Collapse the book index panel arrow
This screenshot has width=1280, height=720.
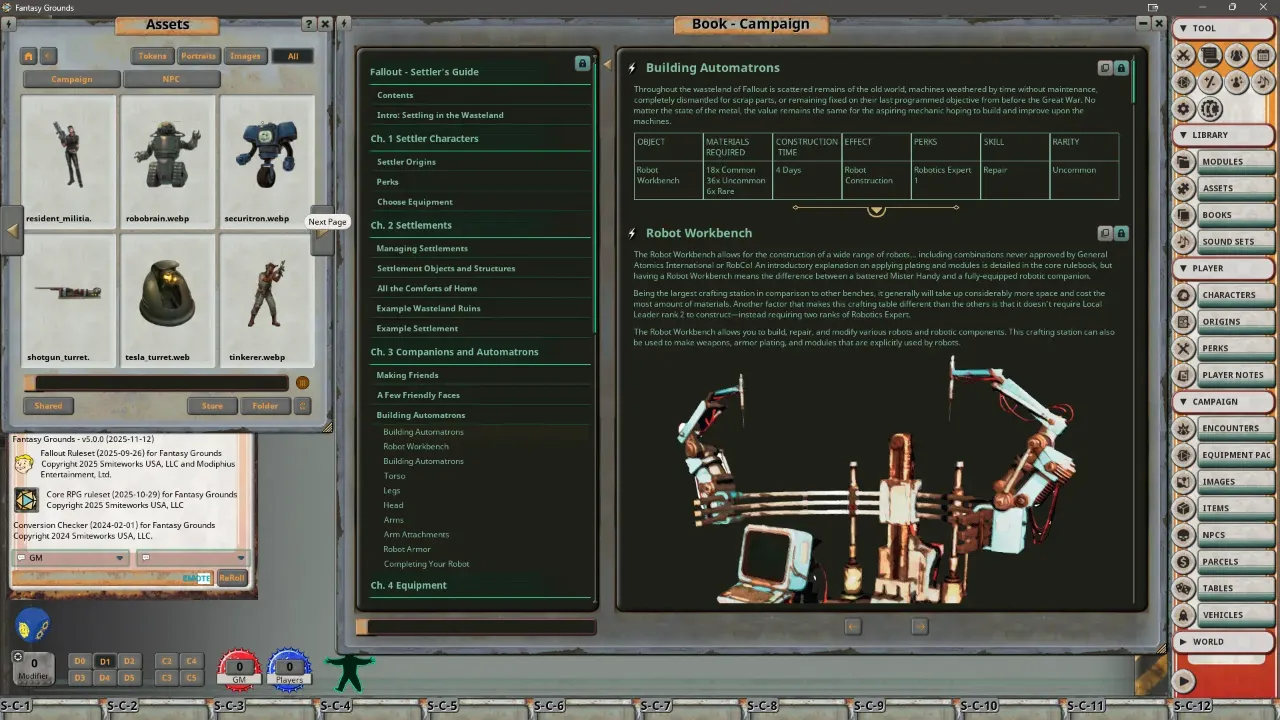(x=606, y=64)
